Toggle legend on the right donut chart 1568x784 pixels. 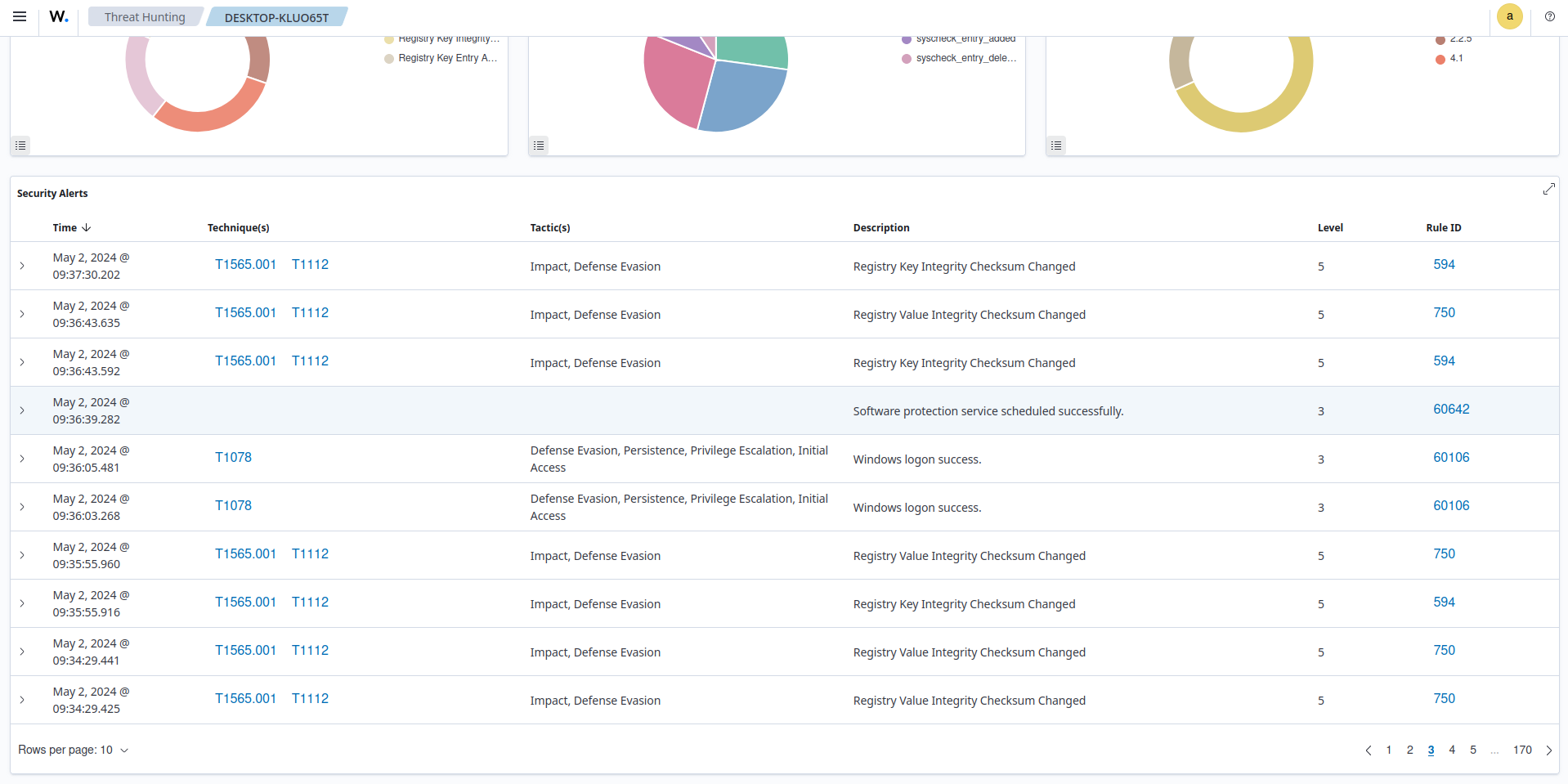click(x=1056, y=146)
